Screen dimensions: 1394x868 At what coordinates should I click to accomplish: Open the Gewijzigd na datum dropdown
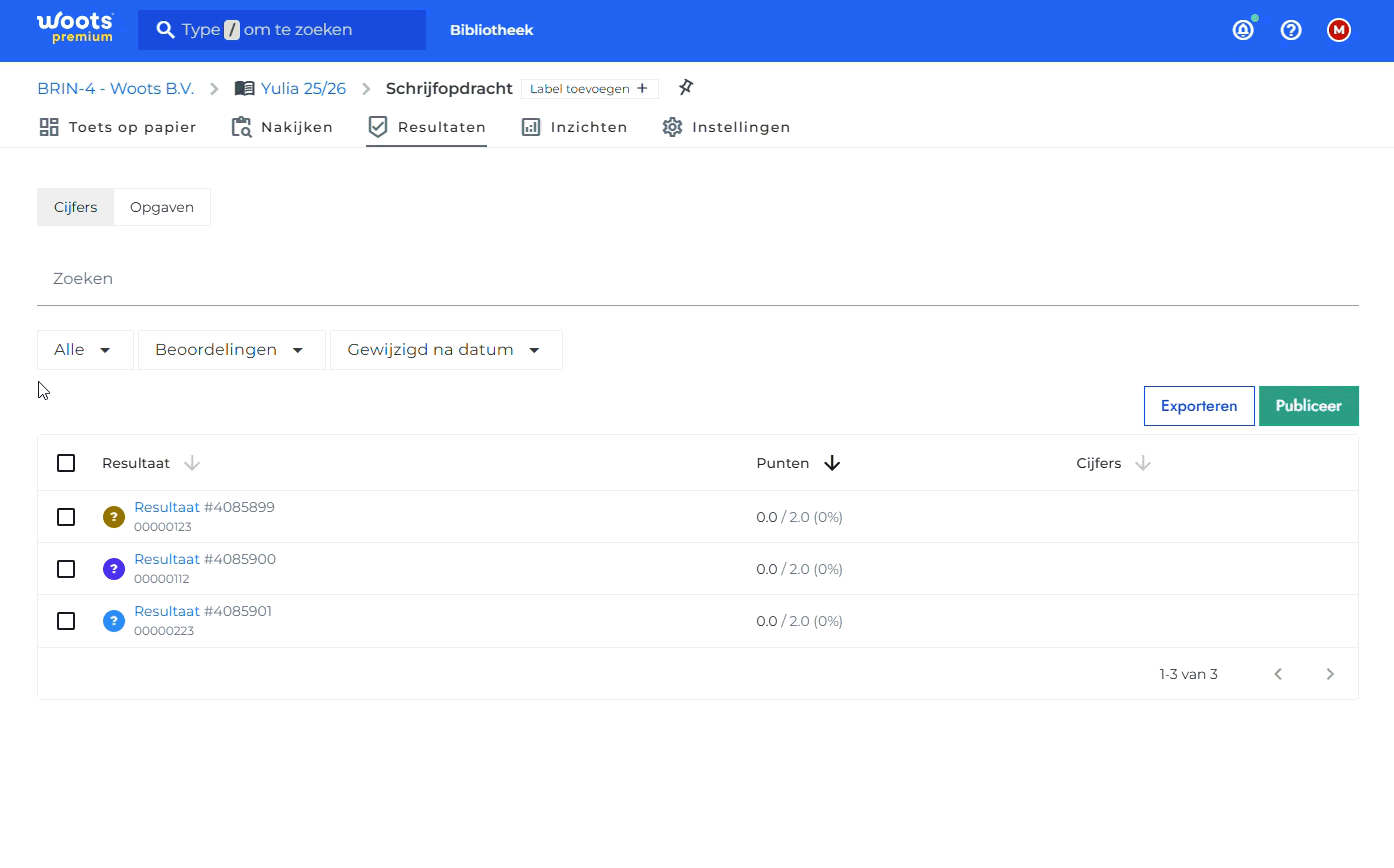[x=446, y=350]
